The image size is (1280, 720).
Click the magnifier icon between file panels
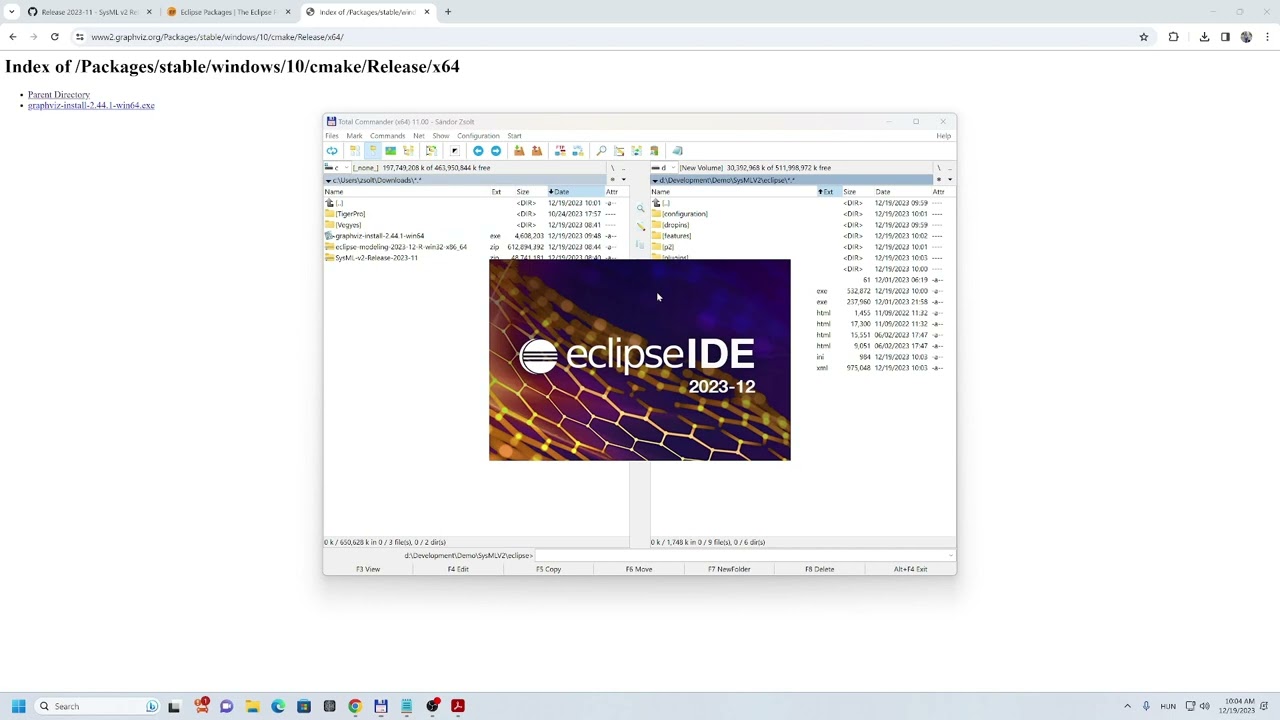pos(641,209)
